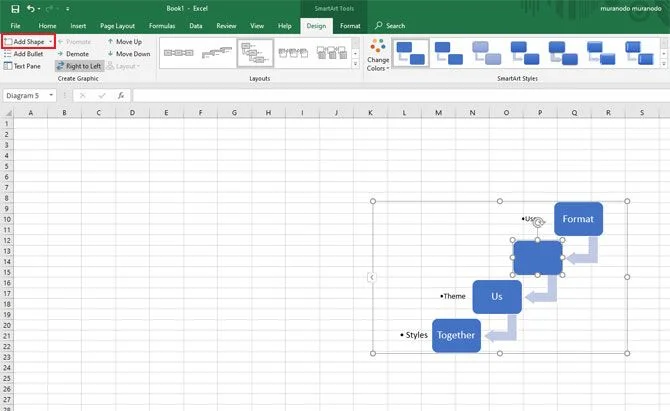Viewport: 670px width, 411px height.
Task: Select the fifth SmartArt style thumbnail
Action: click(563, 53)
